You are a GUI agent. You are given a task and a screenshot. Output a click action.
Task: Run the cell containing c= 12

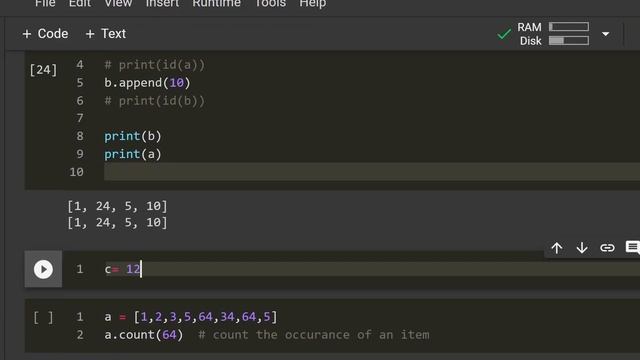tap(43, 269)
